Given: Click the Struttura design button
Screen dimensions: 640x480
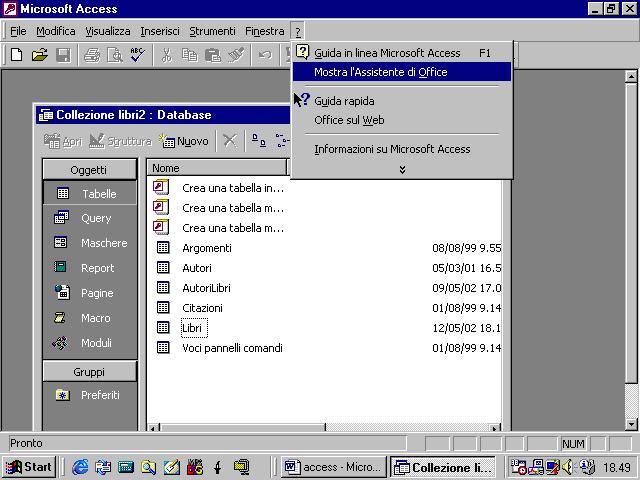Looking at the screenshot, I should (x=120, y=141).
